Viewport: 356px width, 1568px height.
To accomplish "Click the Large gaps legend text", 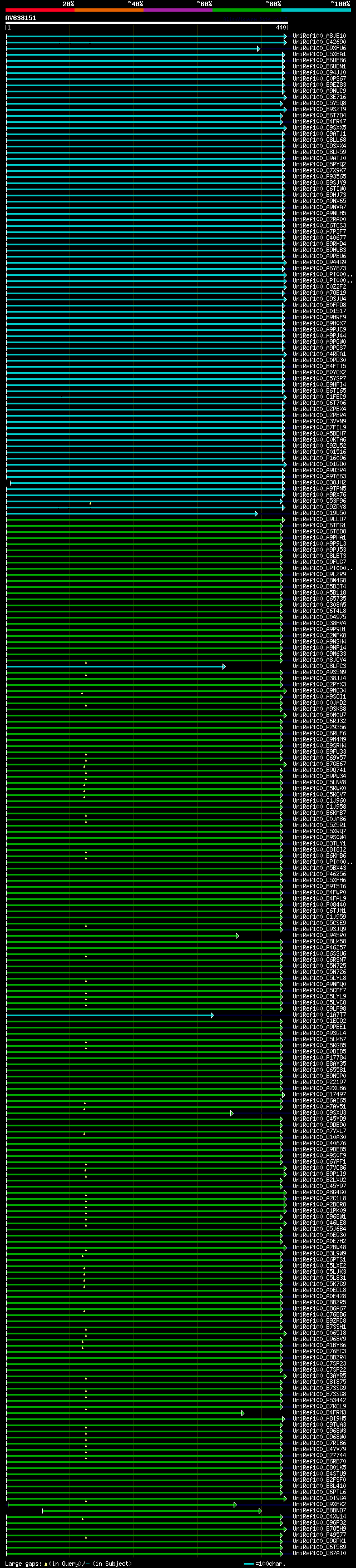I will pyautogui.click(x=67, y=1564).
